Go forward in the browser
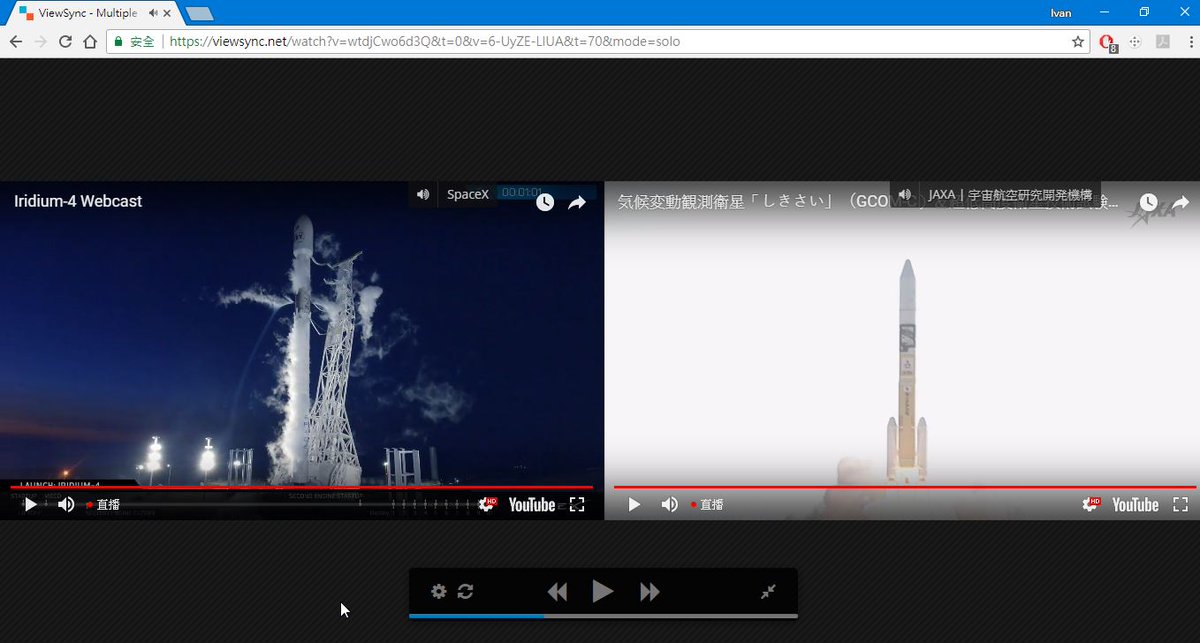Screen dimensions: 1200x643 point(41,42)
